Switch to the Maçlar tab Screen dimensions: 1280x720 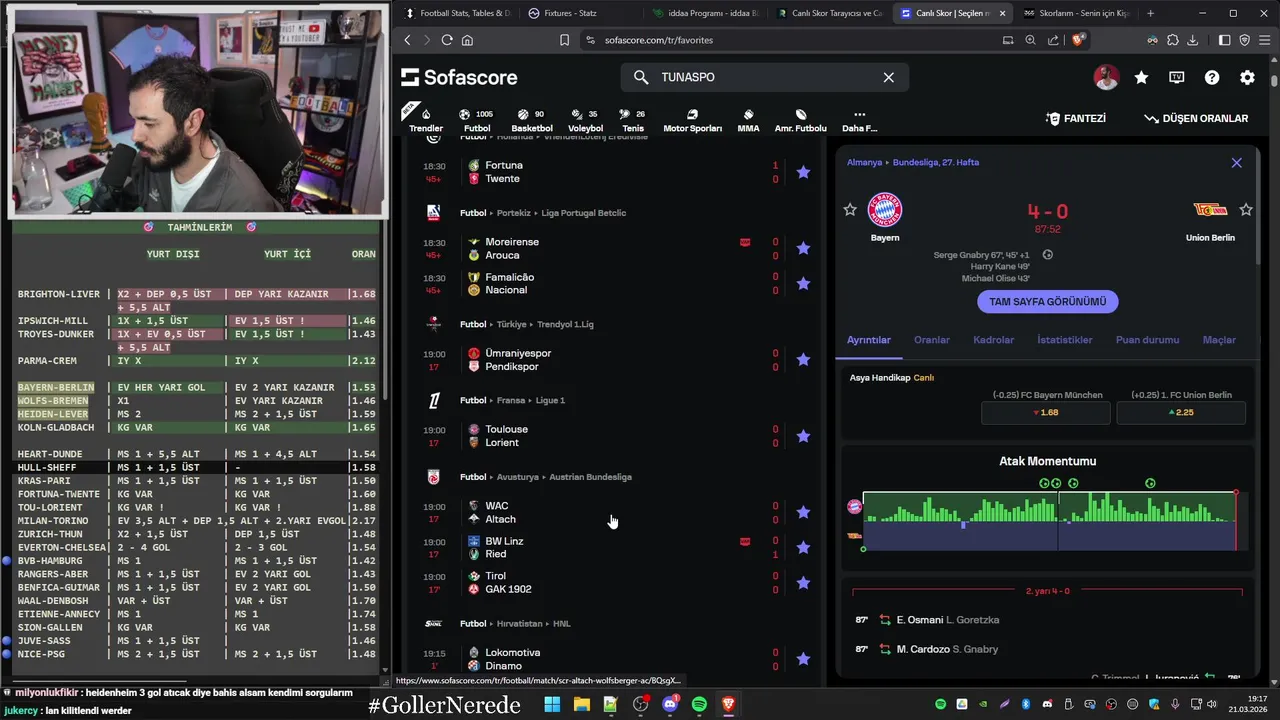tap(1218, 340)
